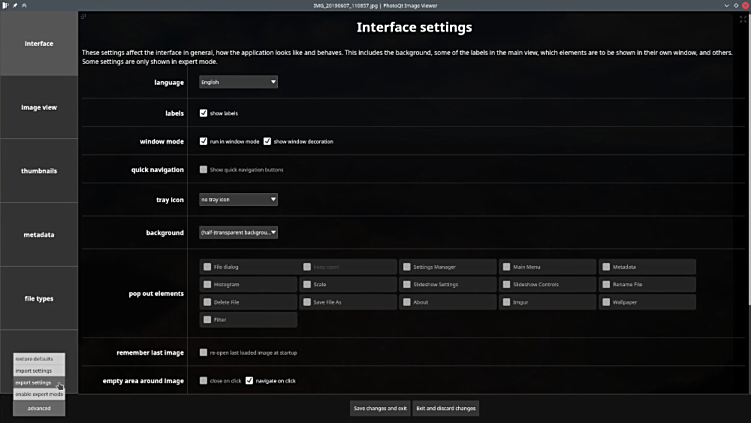Disable show window decoration
The width and height of the screenshot is (752, 423).
268,141
